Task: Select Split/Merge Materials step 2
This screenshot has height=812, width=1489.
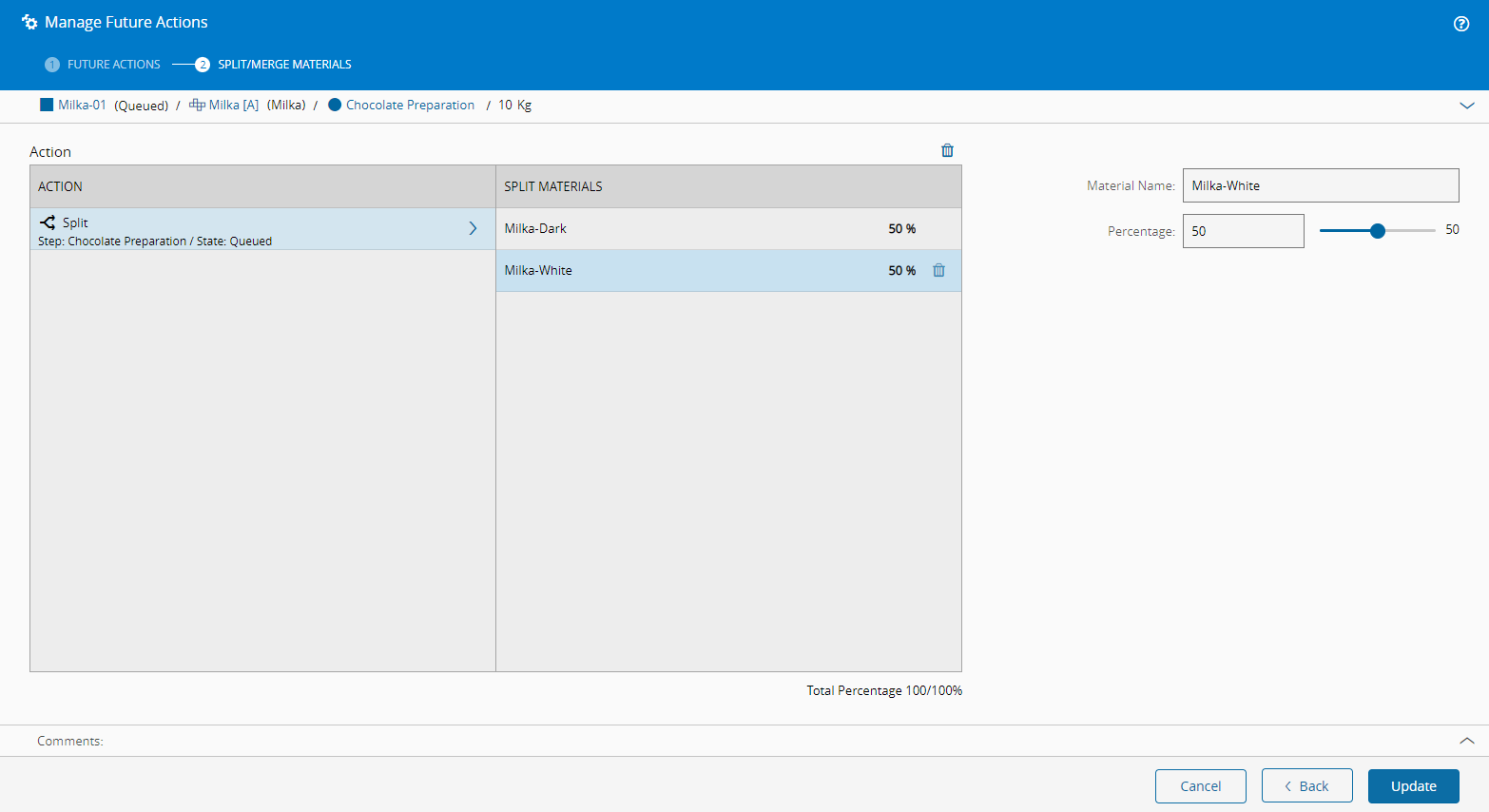Action: tap(203, 65)
